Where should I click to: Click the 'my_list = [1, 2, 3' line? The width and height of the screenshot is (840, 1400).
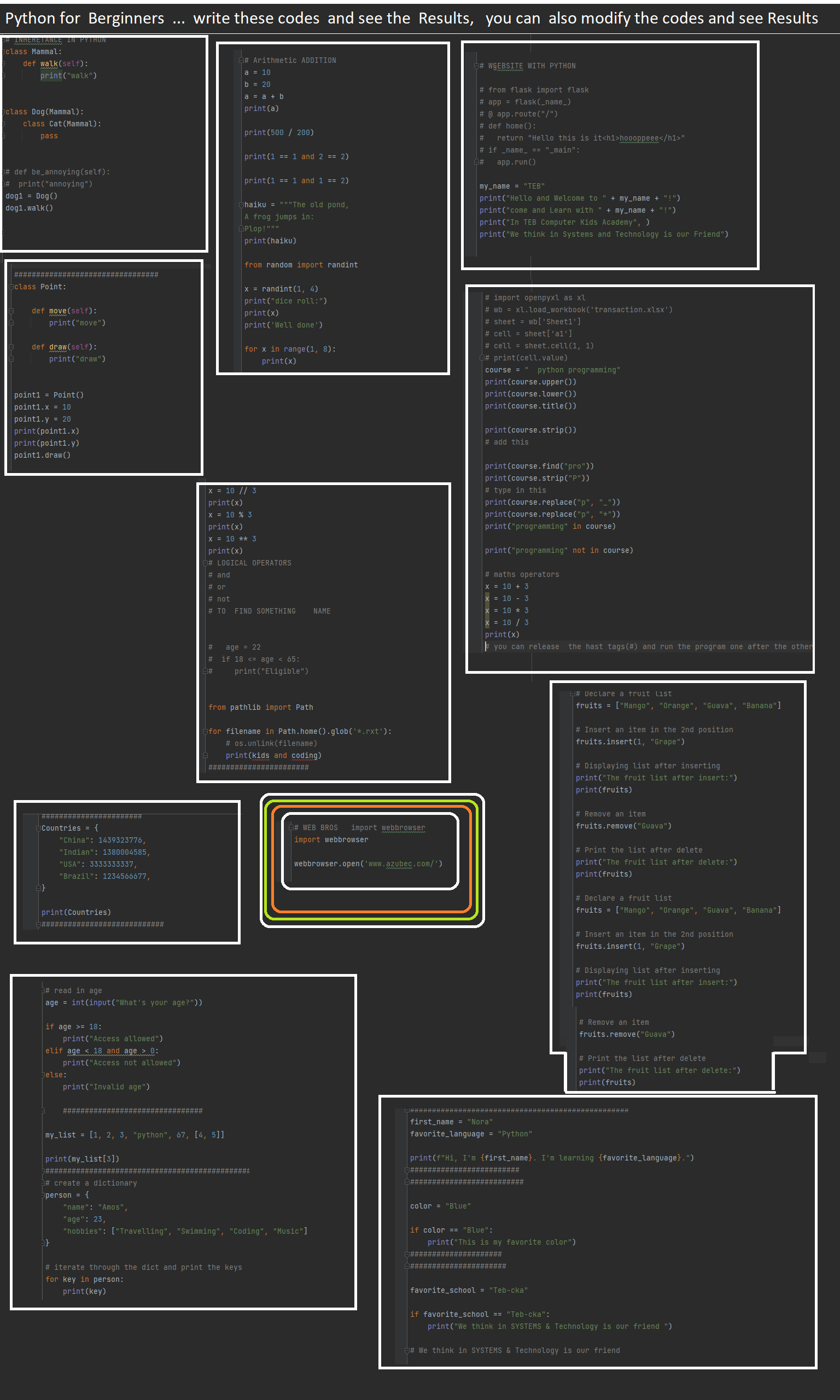pos(134,1135)
